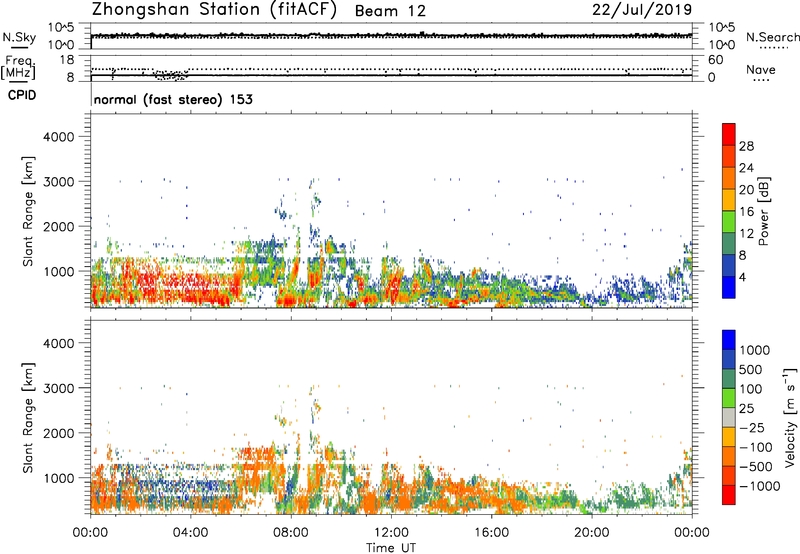This screenshot has width=800, height=554.
Task: Click the "25" velocity color bar value
Action: pos(746,409)
